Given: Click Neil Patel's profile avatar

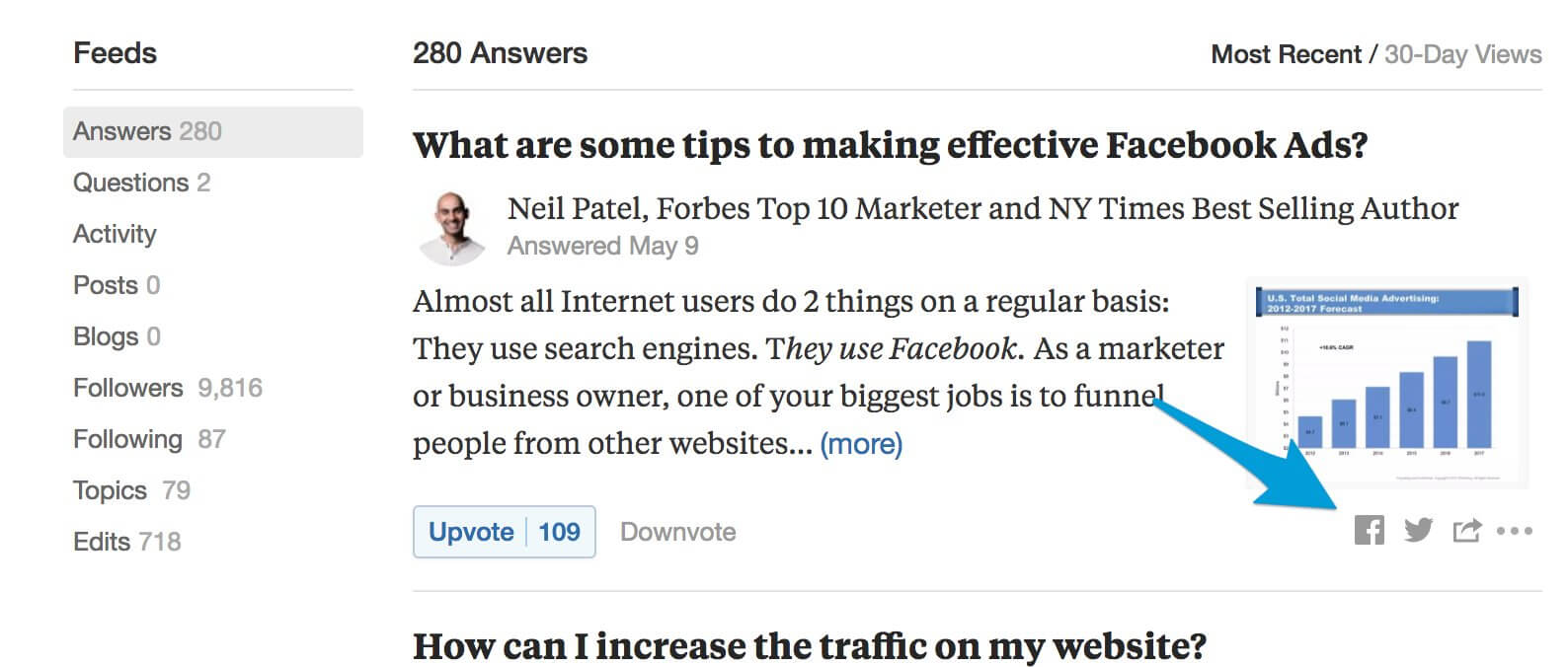Looking at the screenshot, I should coord(452,225).
